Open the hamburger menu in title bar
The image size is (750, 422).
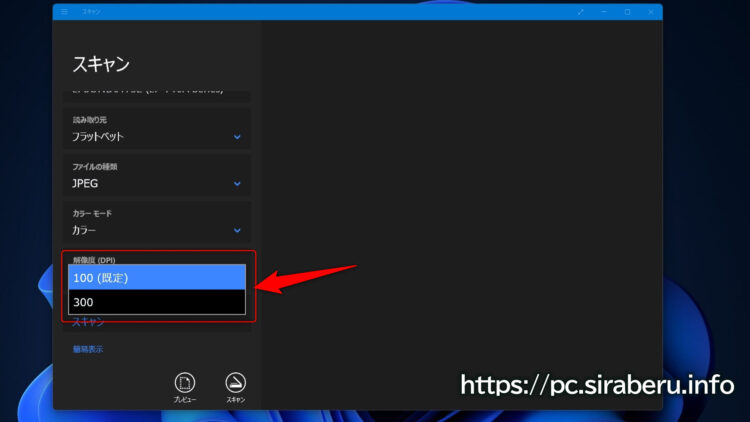point(64,11)
